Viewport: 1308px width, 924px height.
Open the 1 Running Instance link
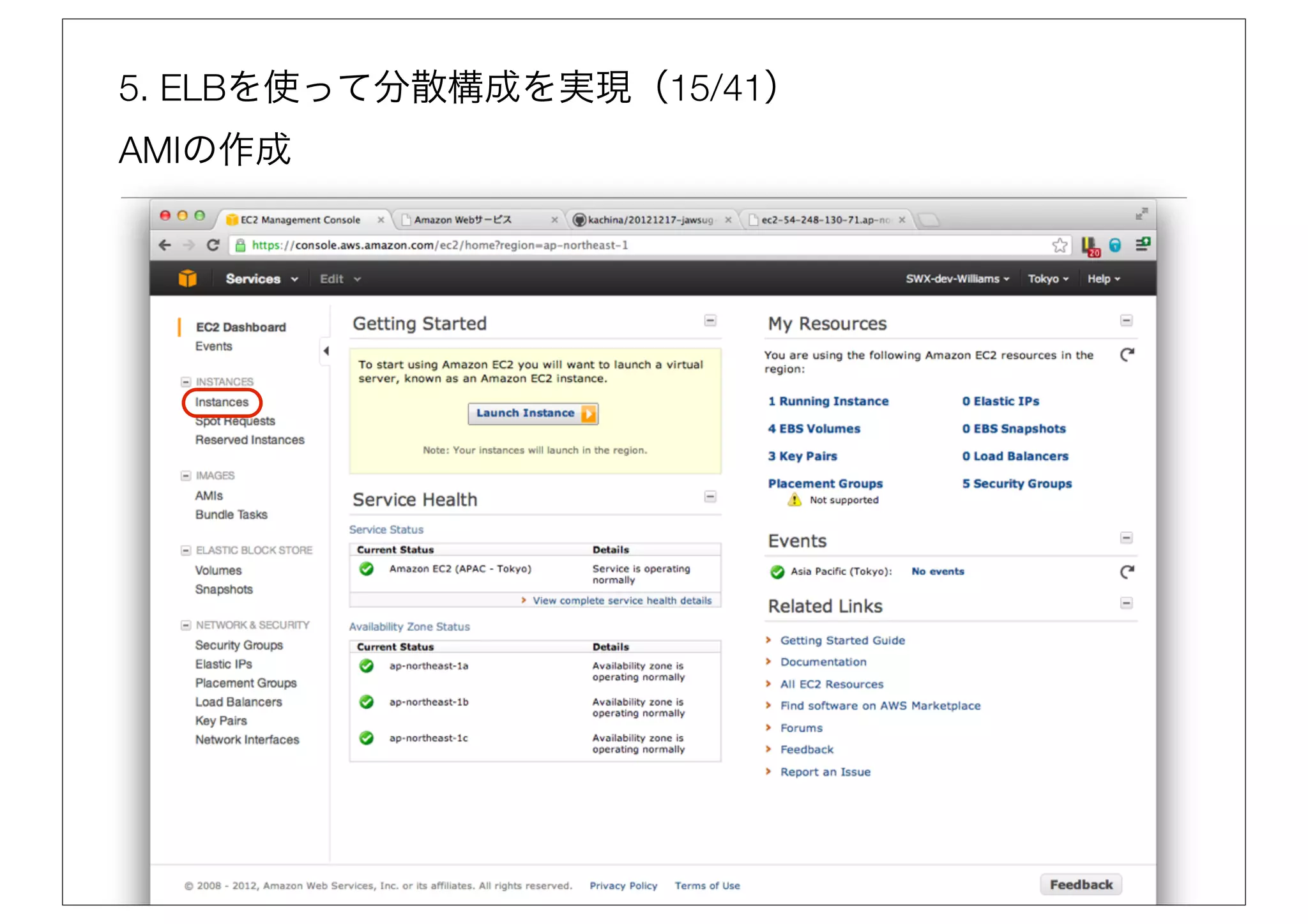828,401
